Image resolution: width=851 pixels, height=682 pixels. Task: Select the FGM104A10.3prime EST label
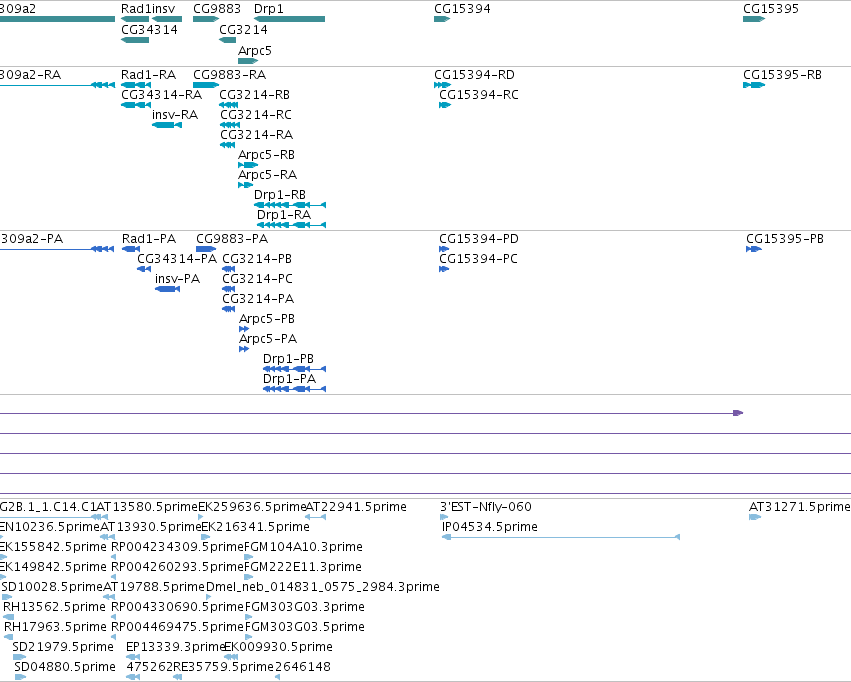[303, 547]
